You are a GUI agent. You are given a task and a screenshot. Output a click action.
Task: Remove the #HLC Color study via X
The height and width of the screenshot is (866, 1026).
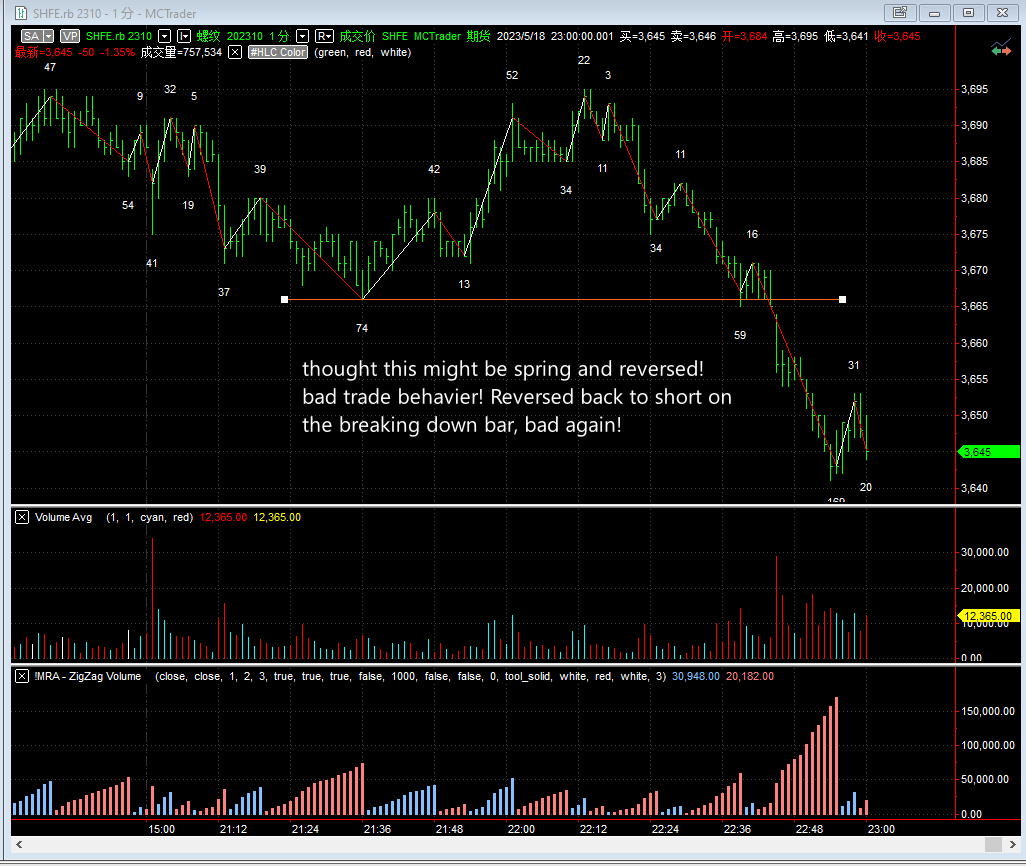(235, 52)
